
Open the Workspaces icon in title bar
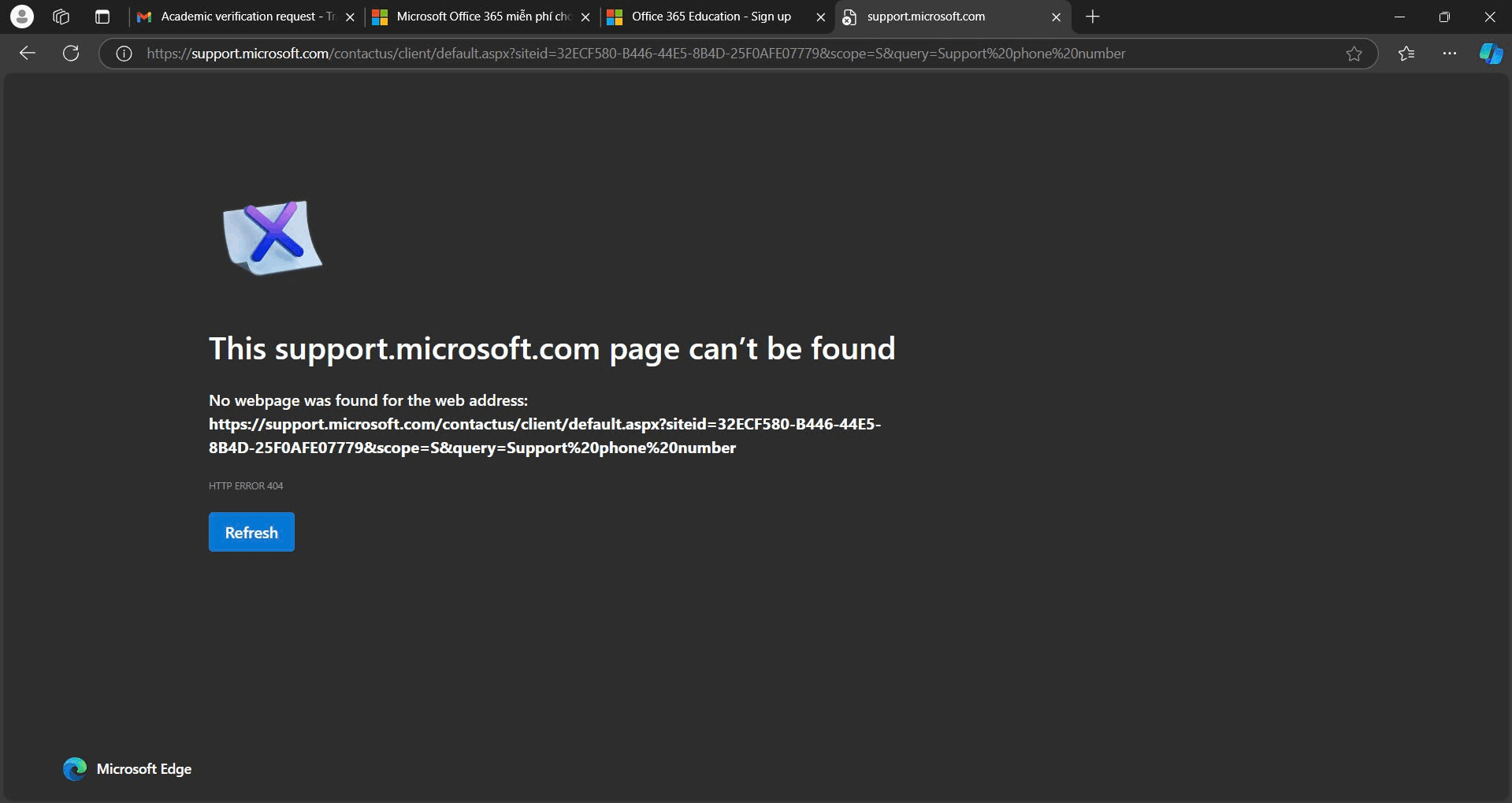pyautogui.click(x=61, y=17)
